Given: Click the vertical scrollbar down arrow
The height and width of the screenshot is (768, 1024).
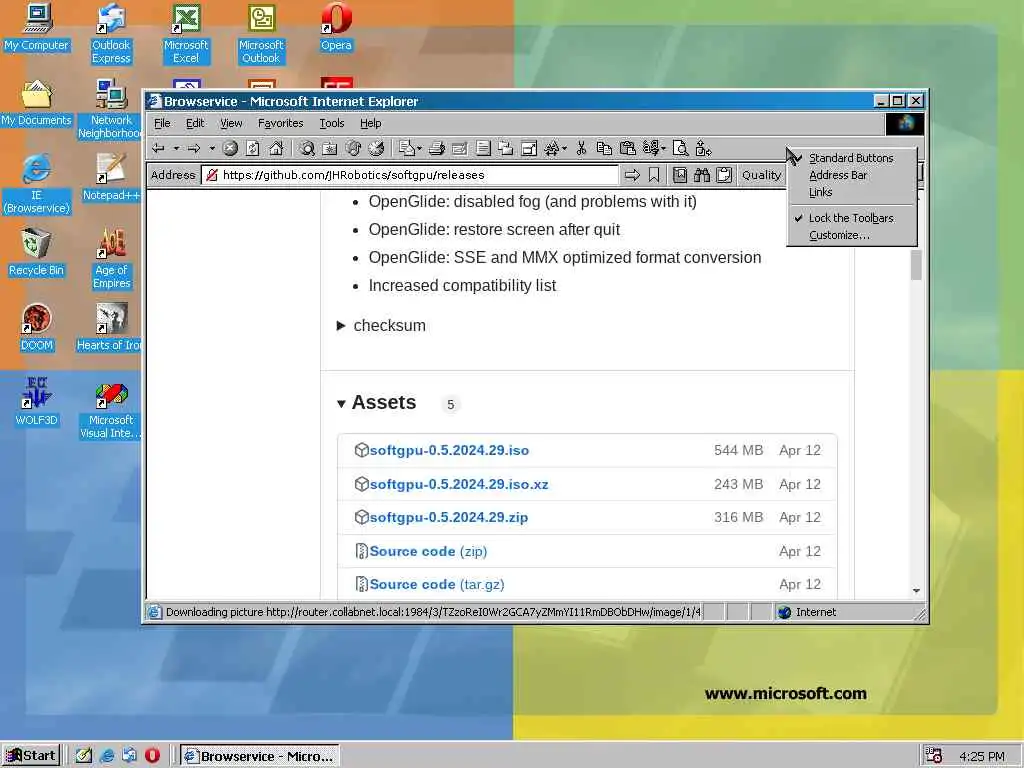Looking at the screenshot, I should pos(916,590).
